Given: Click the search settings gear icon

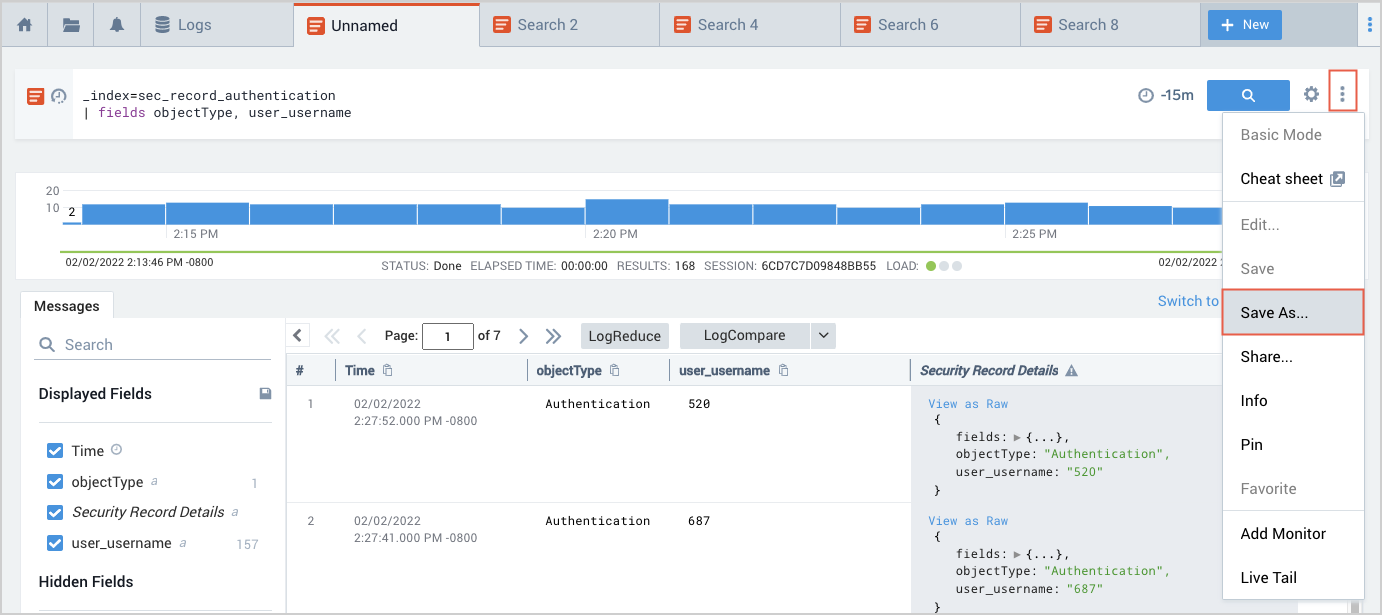Looking at the screenshot, I should [1311, 95].
